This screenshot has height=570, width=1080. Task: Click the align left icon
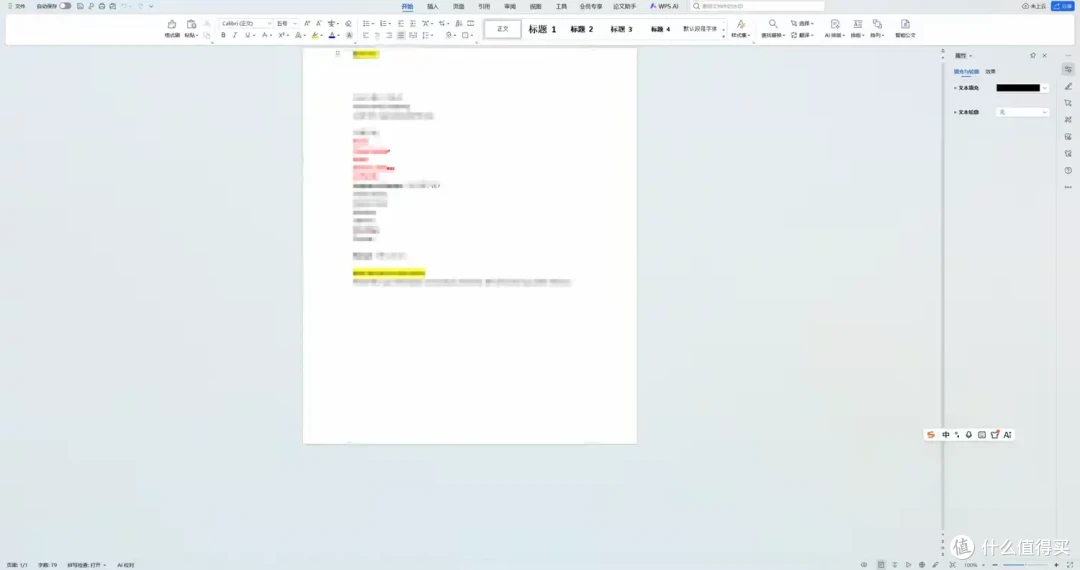pos(366,35)
